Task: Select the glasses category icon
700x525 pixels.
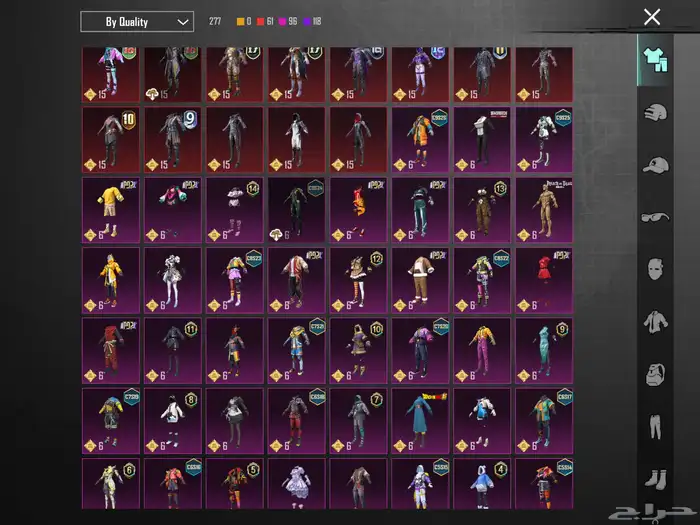Action: 654,216
